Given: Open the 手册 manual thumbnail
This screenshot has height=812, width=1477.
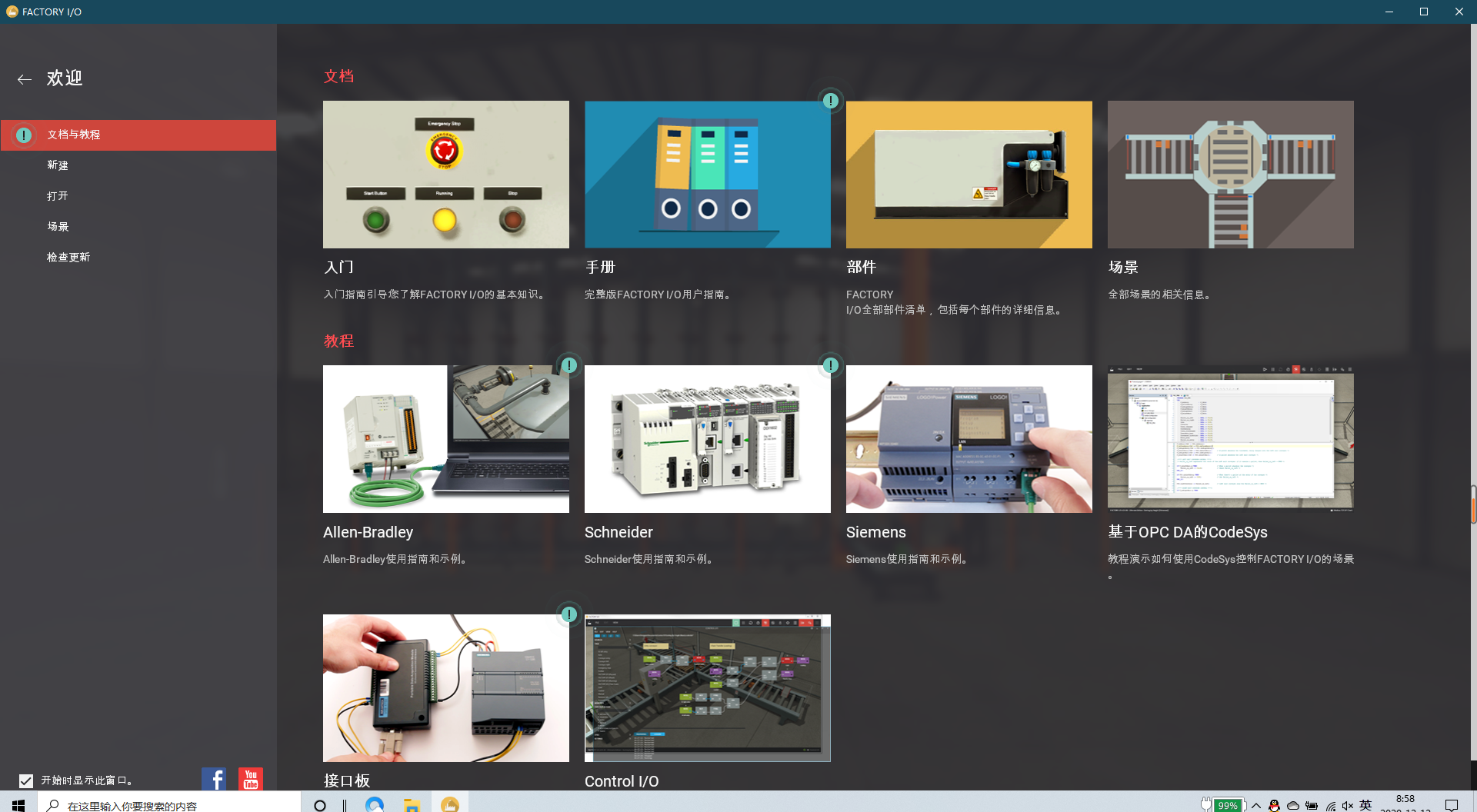Looking at the screenshot, I should (x=708, y=175).
